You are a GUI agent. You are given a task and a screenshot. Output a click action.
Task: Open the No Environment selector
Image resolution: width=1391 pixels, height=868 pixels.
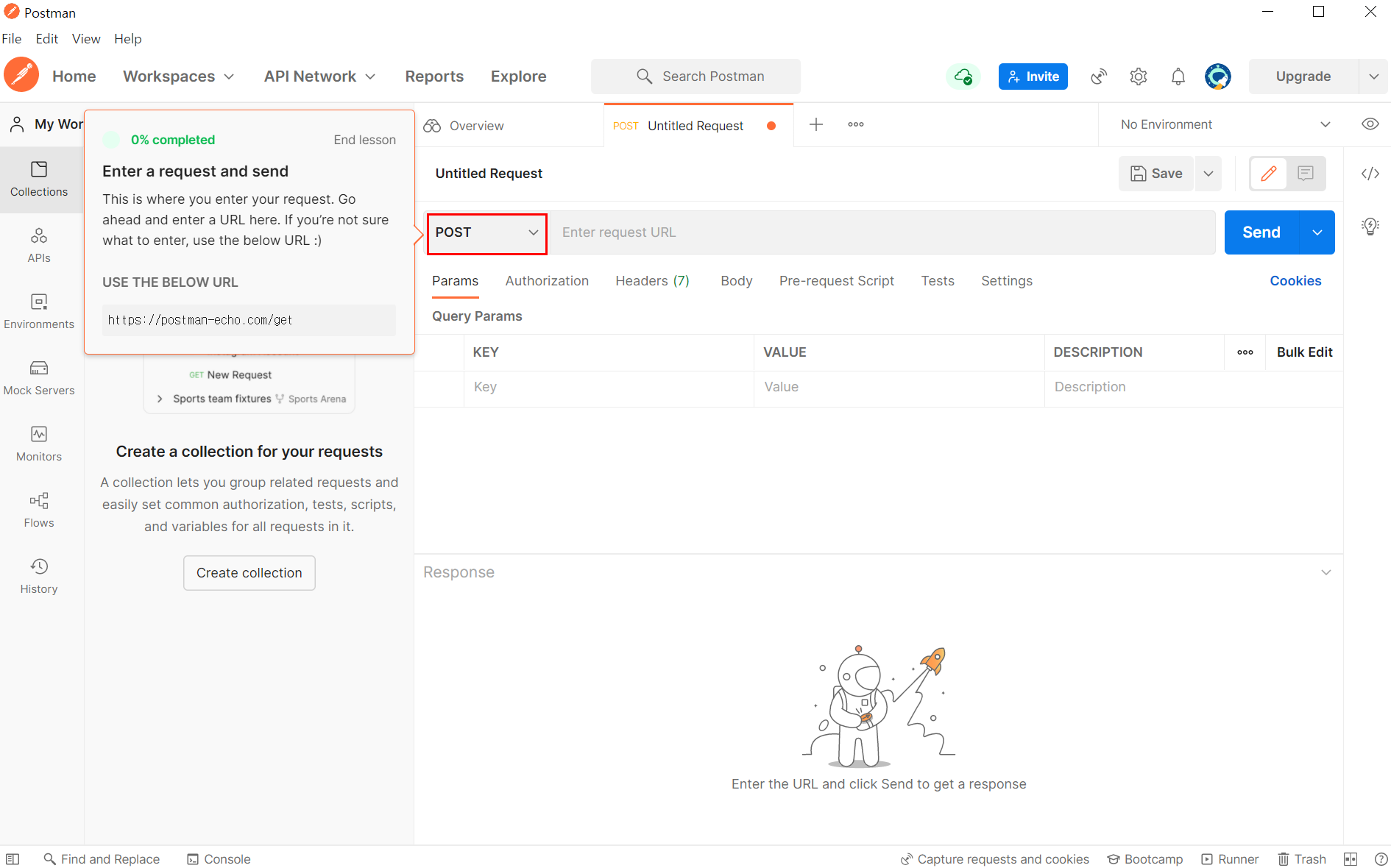(x=1225, y=124)
